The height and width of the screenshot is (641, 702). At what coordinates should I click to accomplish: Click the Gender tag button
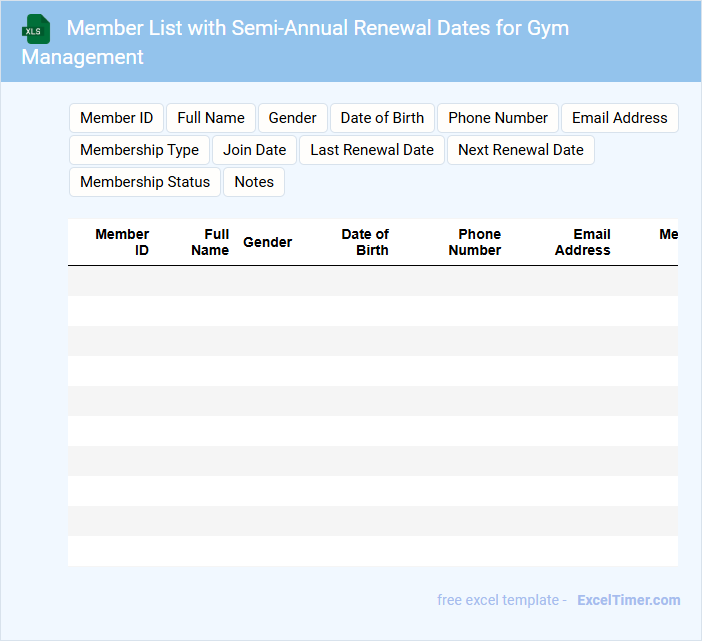[292, 118]
